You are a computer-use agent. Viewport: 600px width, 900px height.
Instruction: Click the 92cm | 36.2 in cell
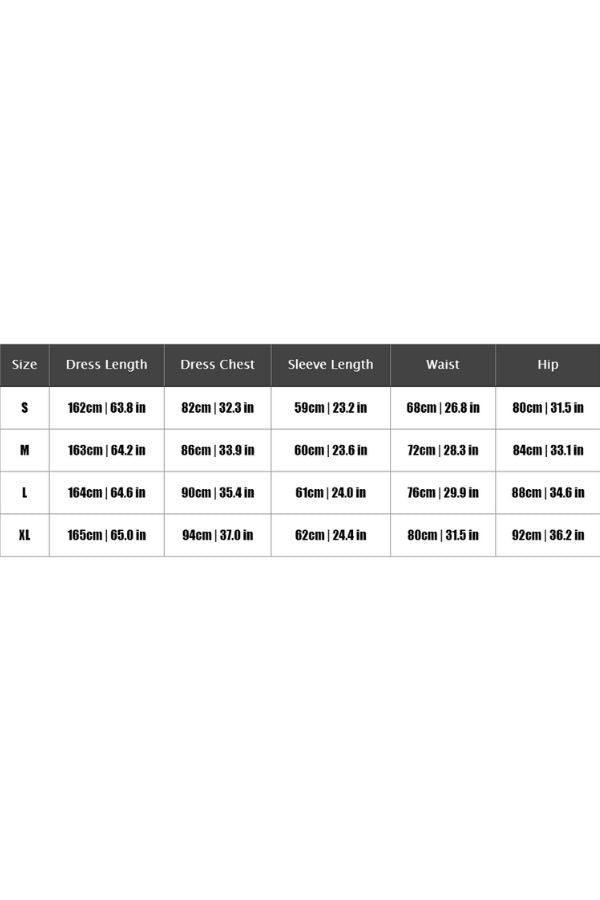(x=548, y=535)
